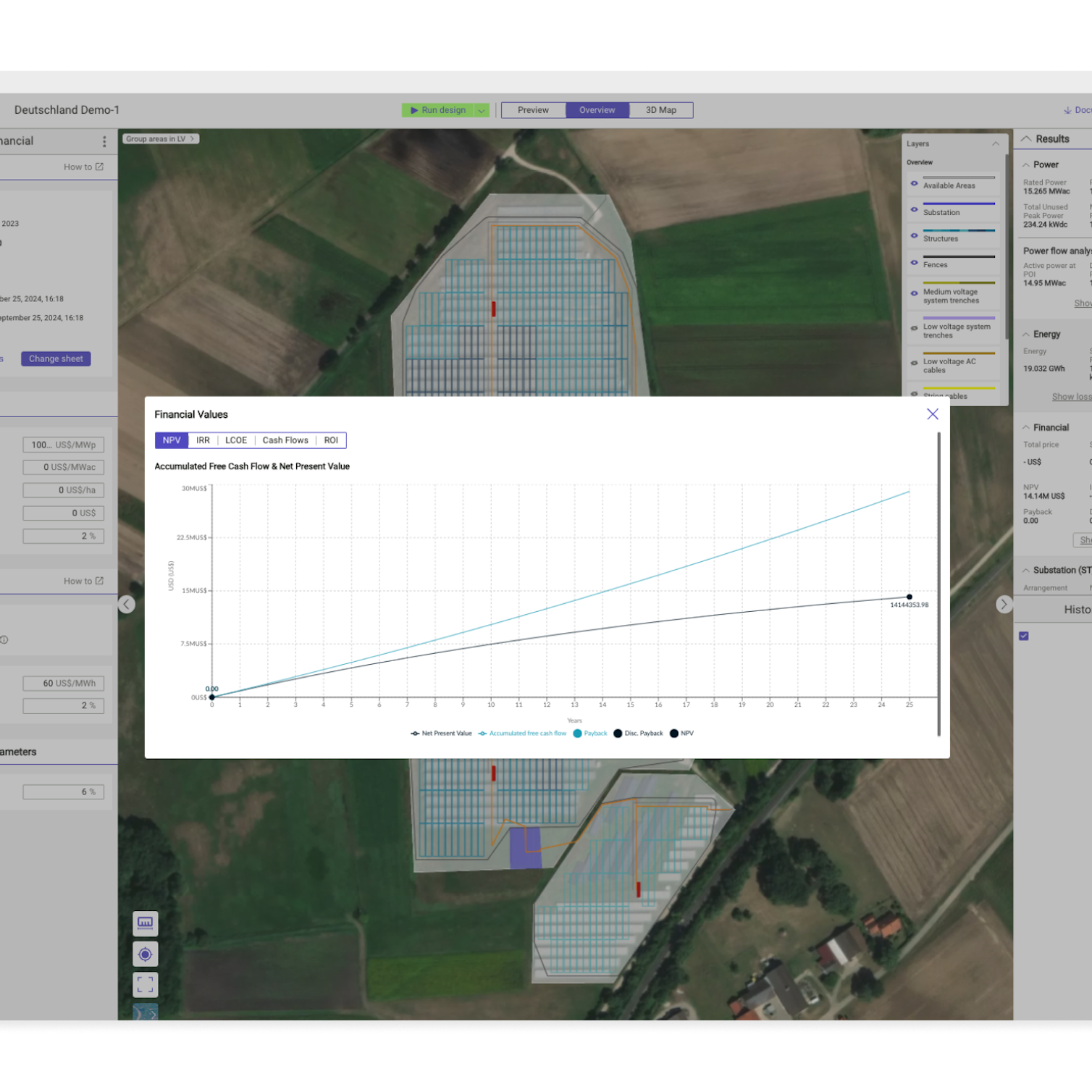Click the Structures layer color swatch

click(x=959, y=230)
